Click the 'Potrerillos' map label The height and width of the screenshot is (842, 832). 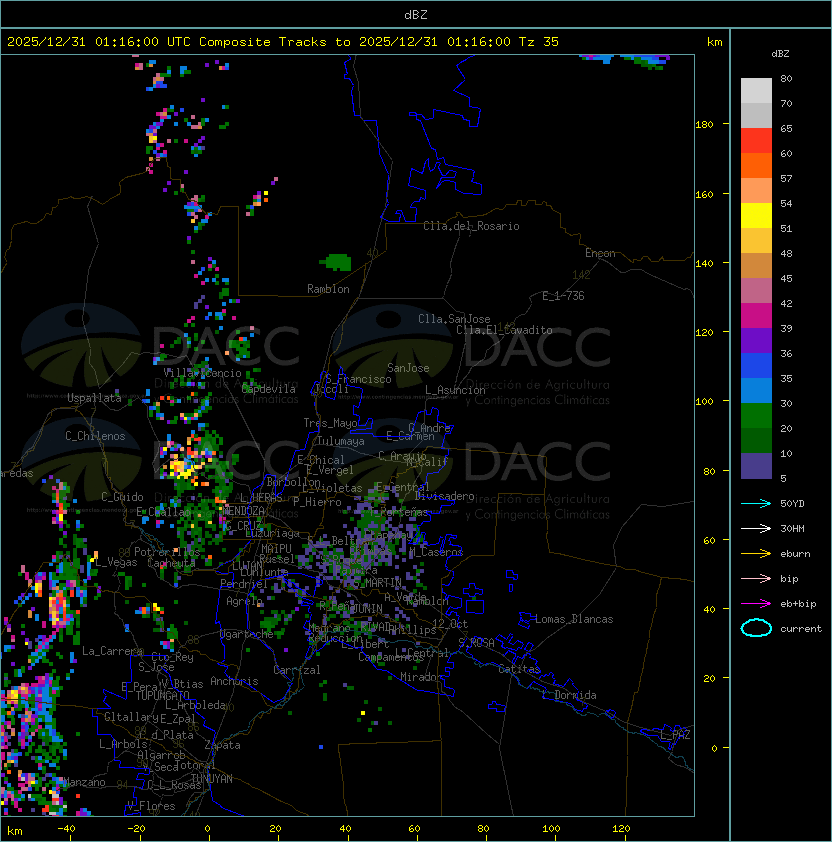click(167, 552)
